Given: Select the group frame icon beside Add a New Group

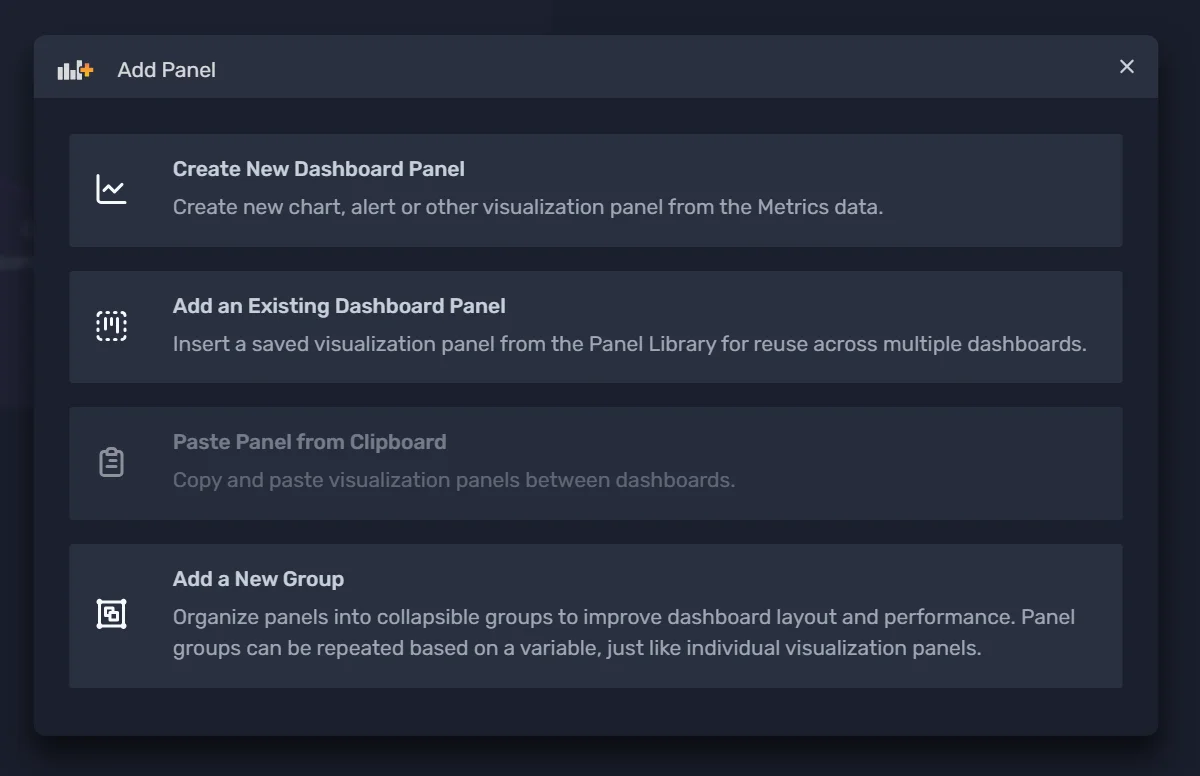Looking at the screenshot, I should pos(111,614).
